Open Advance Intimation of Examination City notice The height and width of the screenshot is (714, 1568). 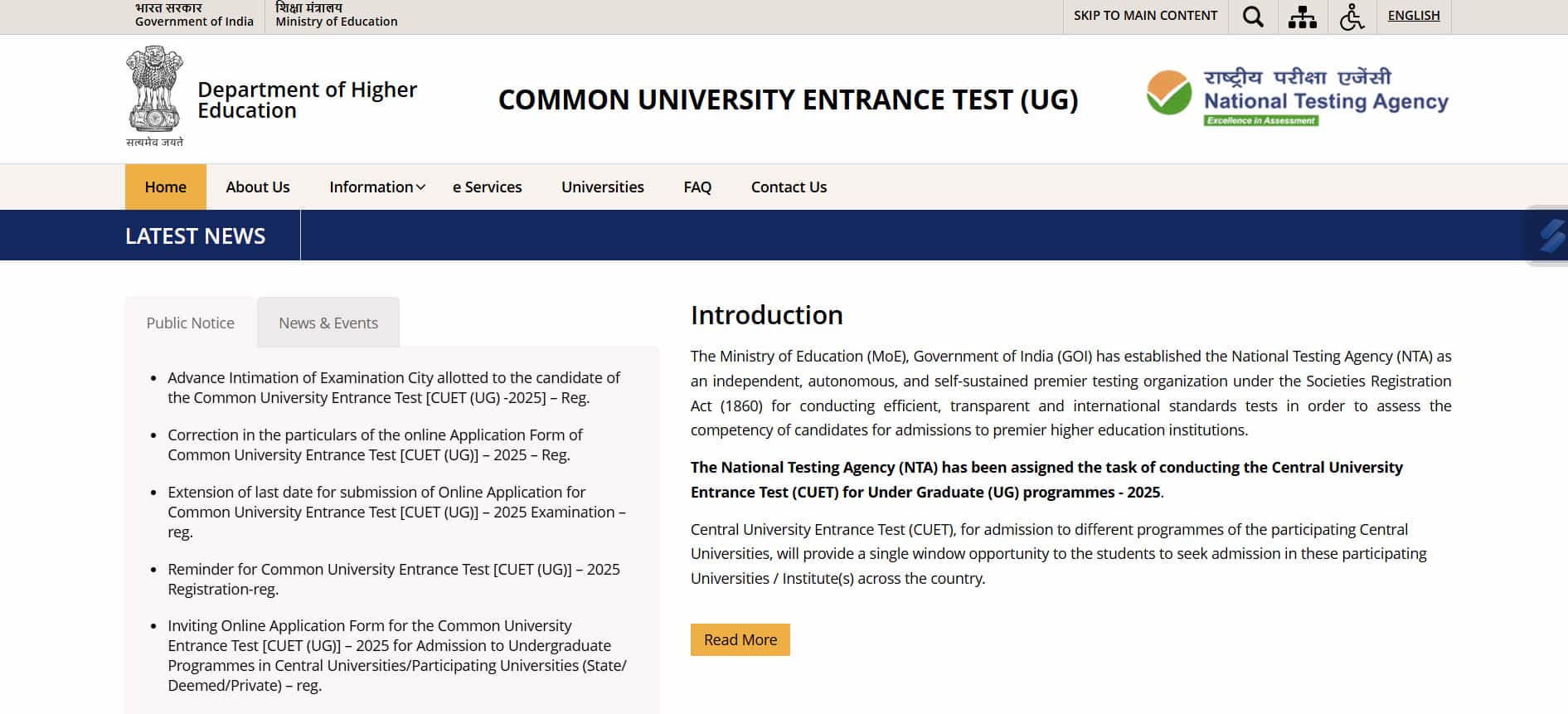coord(394,387)
